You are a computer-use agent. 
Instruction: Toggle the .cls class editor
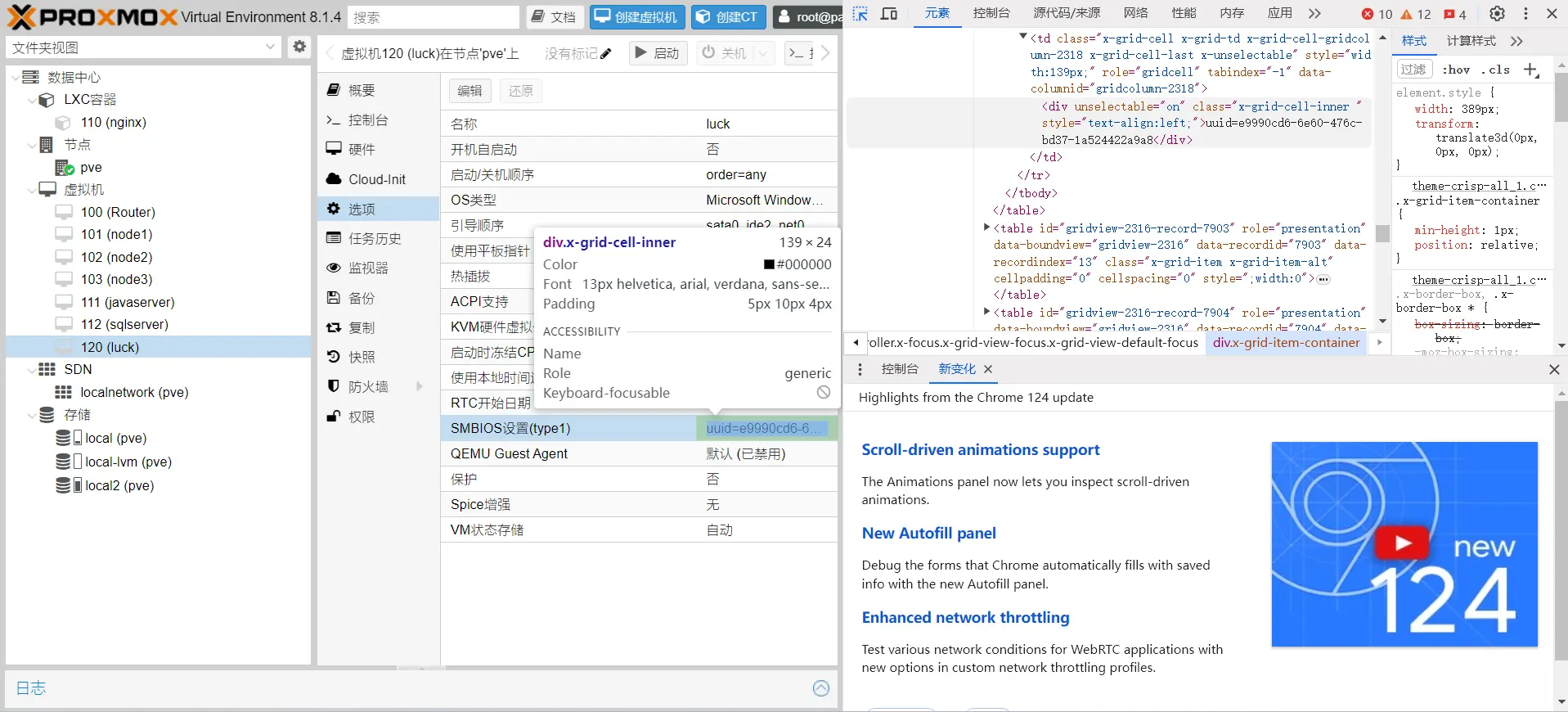click(x=1496, y=70)
